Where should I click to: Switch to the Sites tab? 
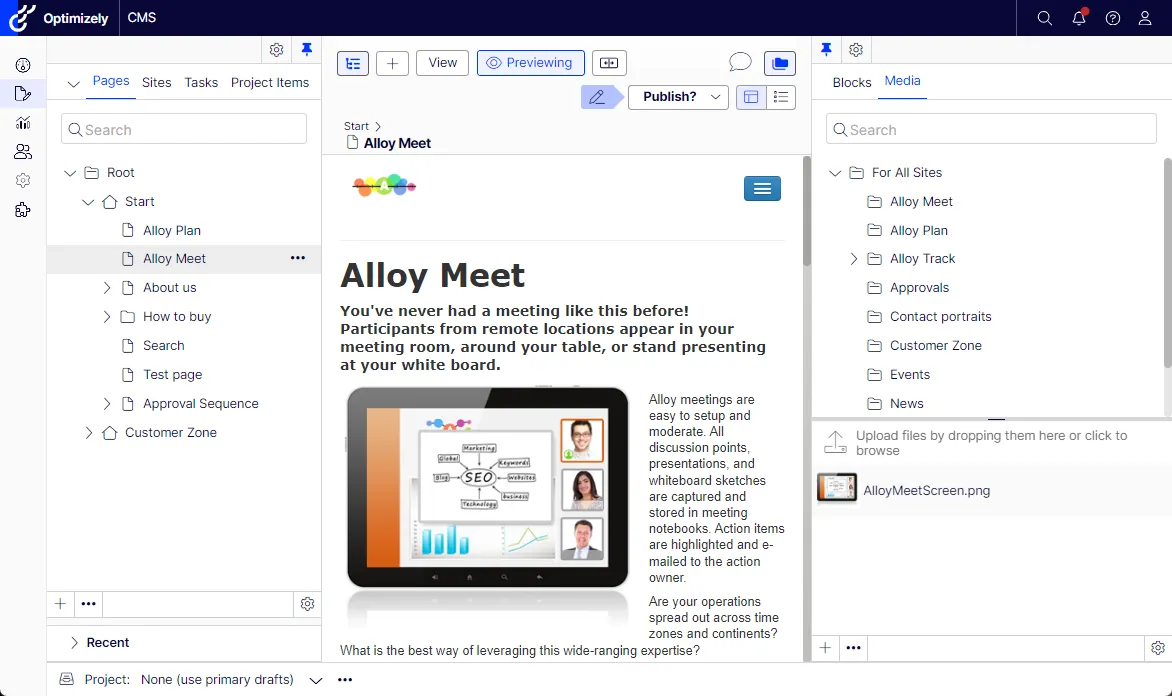pos(156,83)
